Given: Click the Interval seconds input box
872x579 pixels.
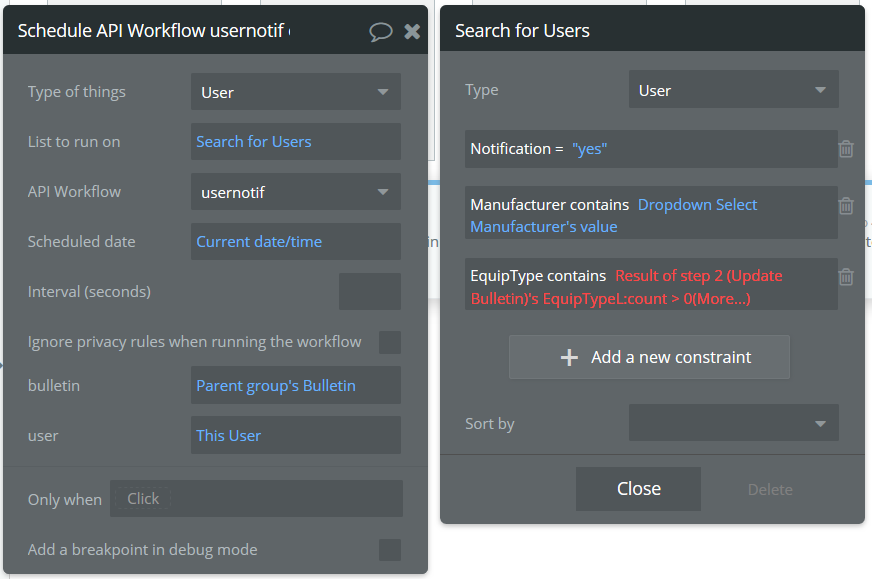Looking at the screenshot, I should (x=369, y=292).
